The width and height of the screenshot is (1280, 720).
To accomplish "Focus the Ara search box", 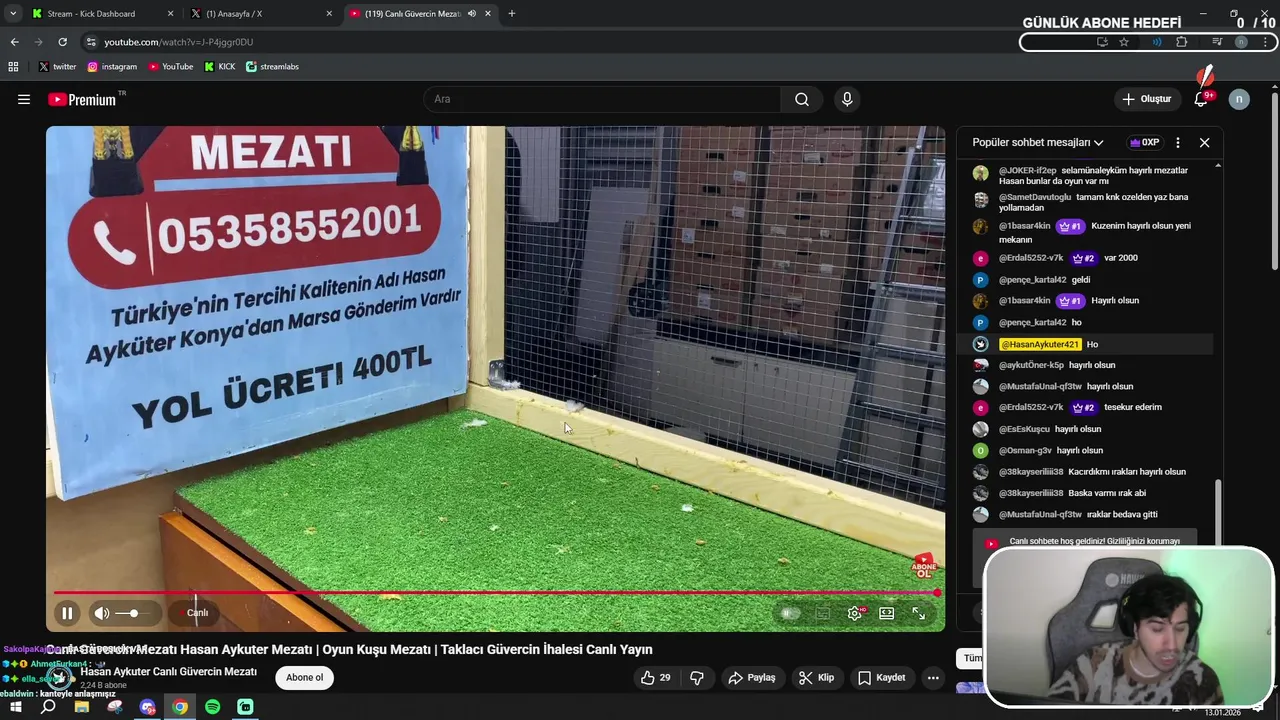I will [x=603, y=99].
